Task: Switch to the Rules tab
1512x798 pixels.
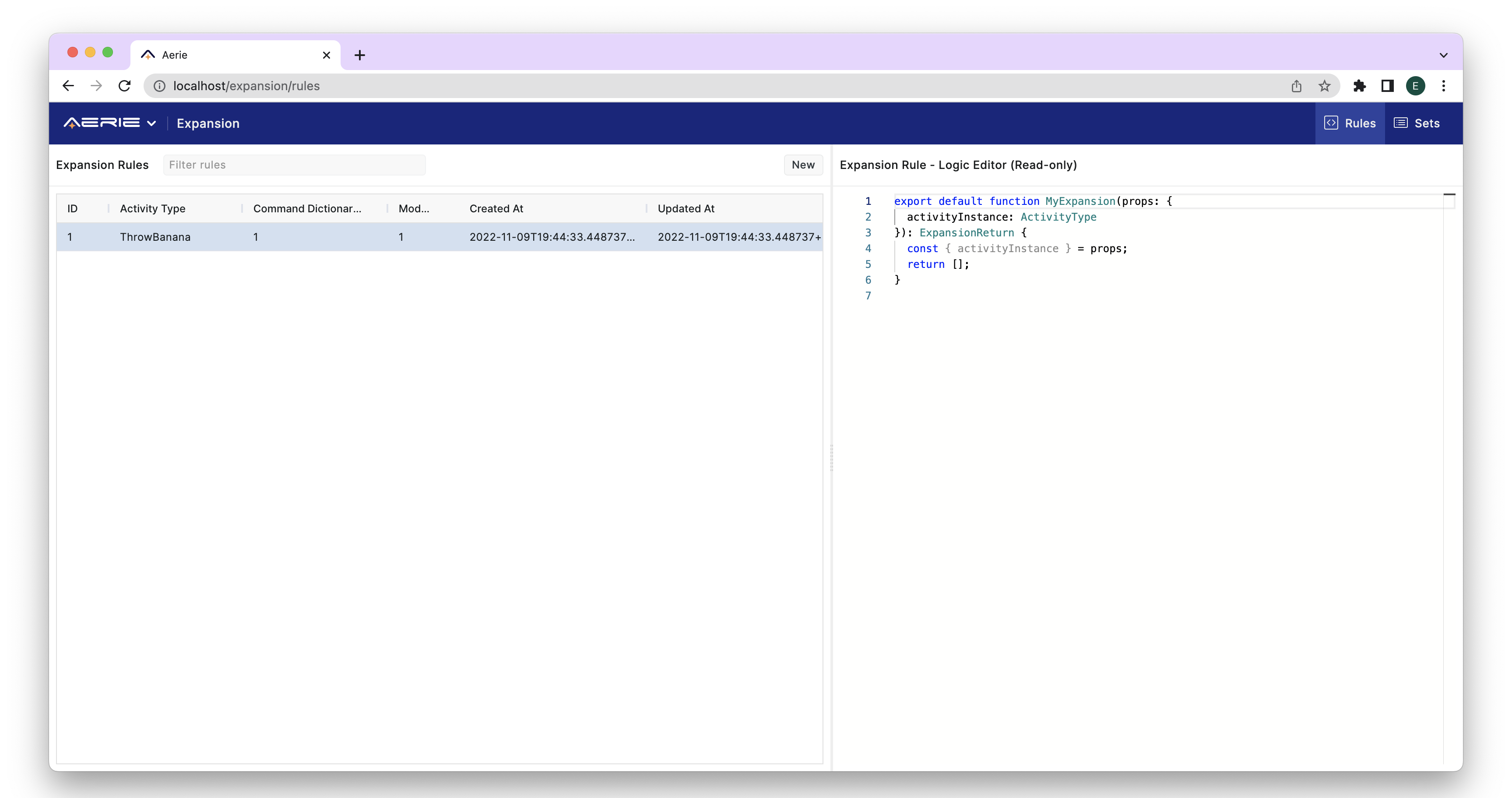Action: [1350, 123]
